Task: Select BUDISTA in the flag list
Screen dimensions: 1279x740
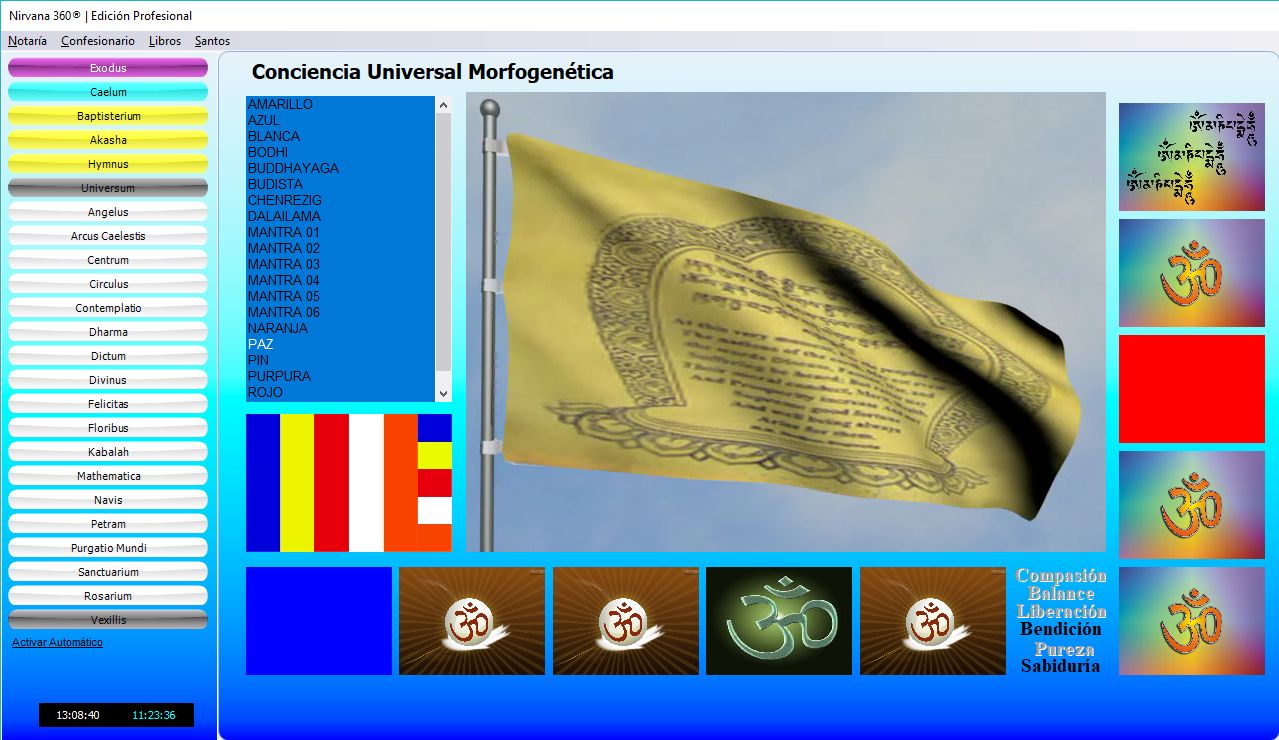Action: (x=341, y=184)
